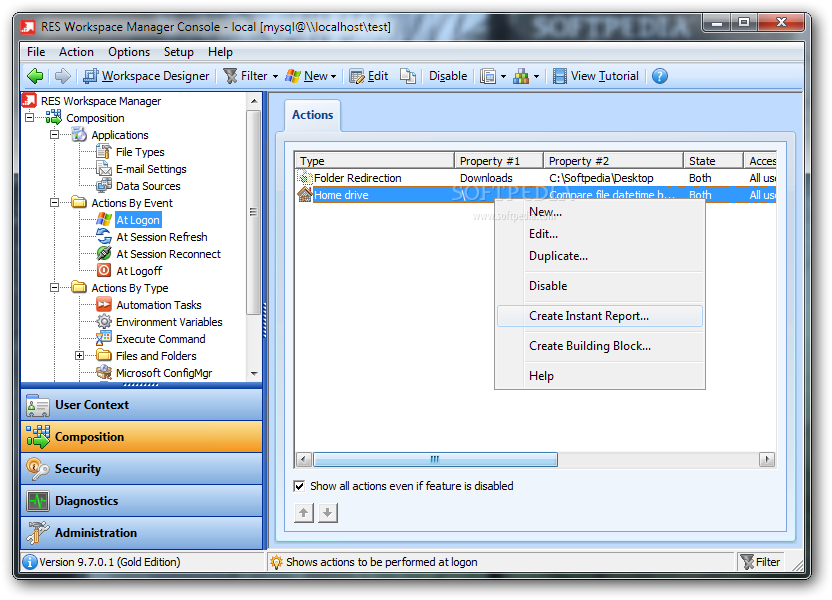Select At Session Reconnect in the tree
832x600 pixels.
(168, 254)
